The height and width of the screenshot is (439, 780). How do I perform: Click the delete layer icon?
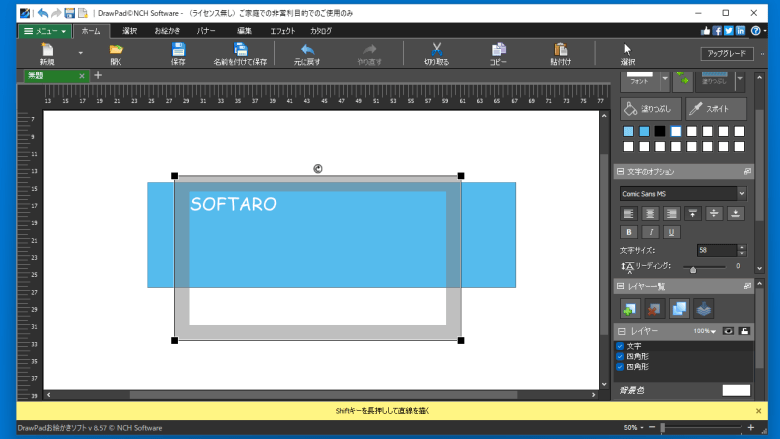[x=654, y=309]
